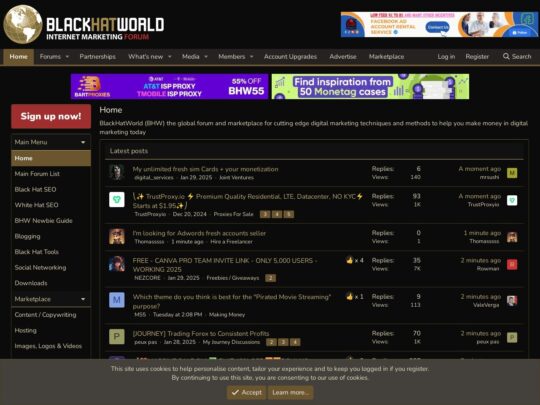Open NEZCORE avatar on the Canva Pro thread
Screen dimensions: 540x405
point(117,264)
